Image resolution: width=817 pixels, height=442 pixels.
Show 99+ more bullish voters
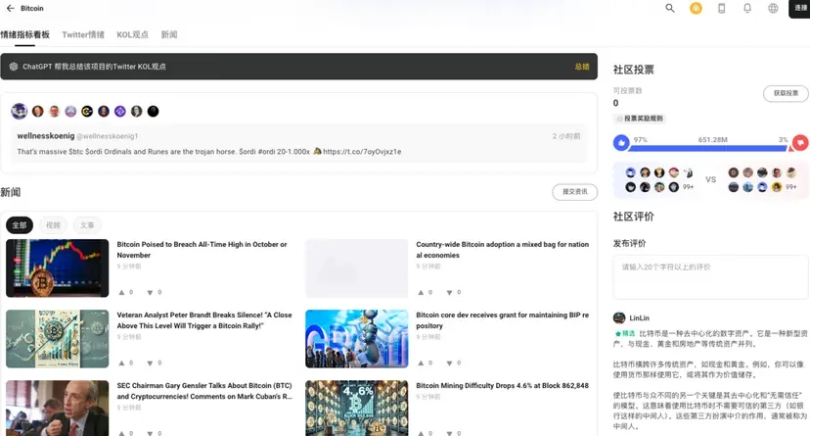pyautogui.click(x=688, y=187)
